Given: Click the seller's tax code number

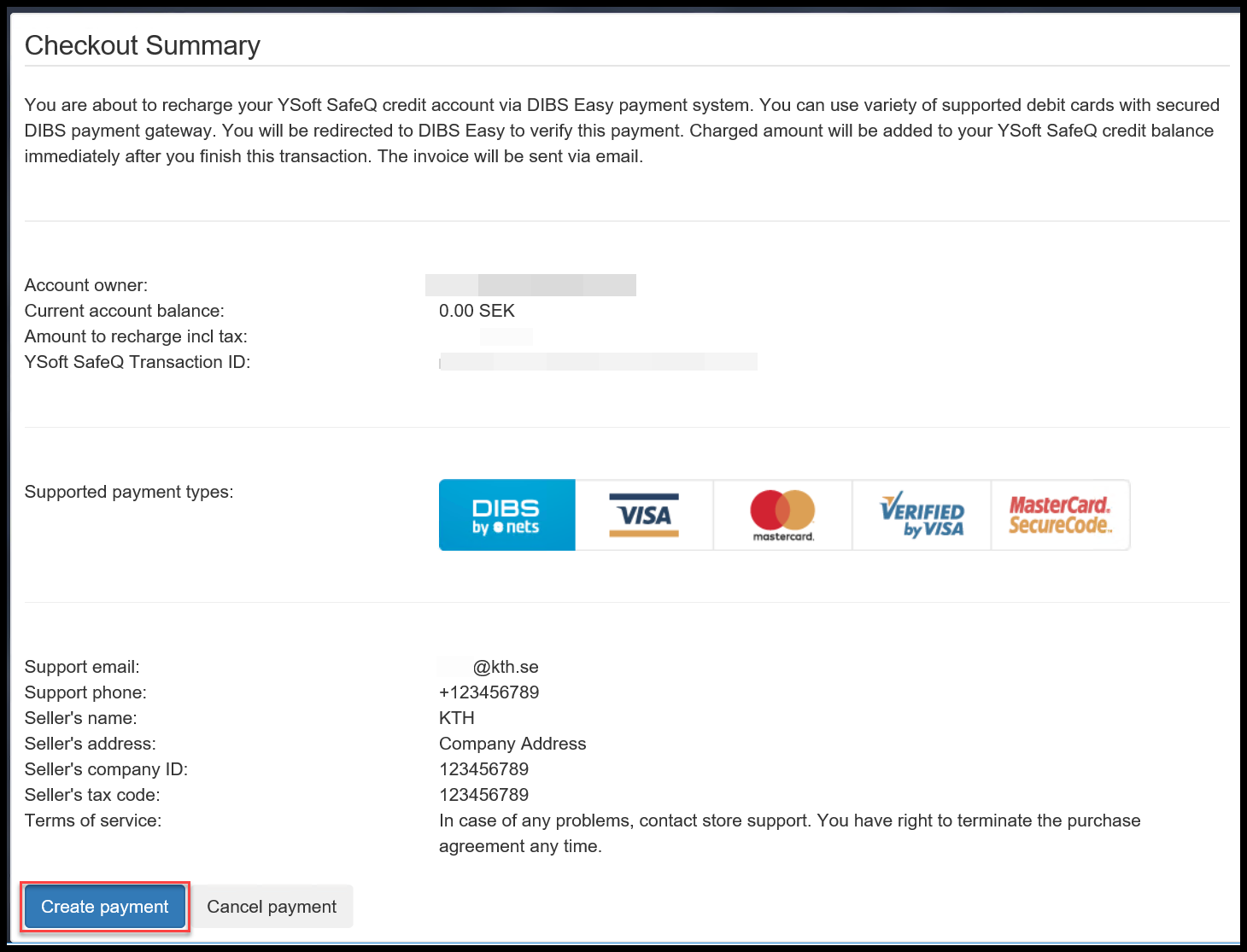Looking at the screenshot, I should (483, 795).
